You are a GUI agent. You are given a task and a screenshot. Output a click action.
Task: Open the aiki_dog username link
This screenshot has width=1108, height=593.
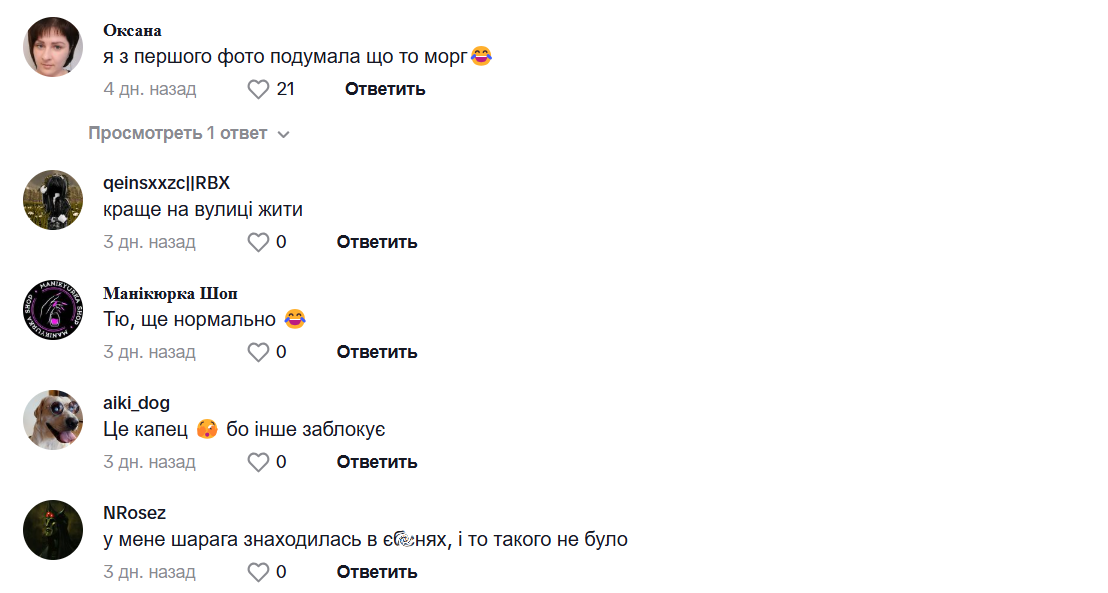tap(136, 403)
